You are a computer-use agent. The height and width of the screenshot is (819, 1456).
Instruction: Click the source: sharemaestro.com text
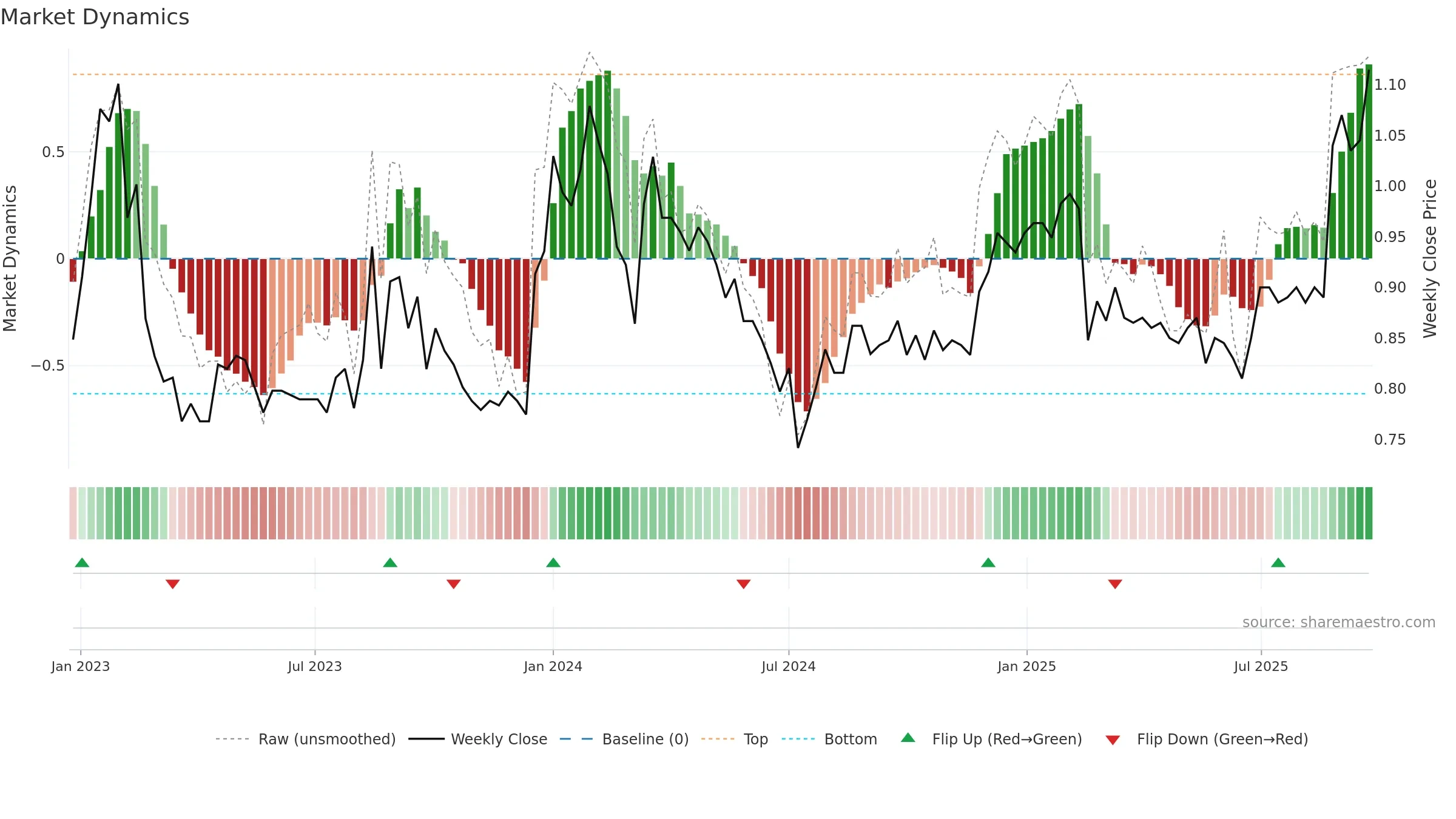coord(1339,622)
